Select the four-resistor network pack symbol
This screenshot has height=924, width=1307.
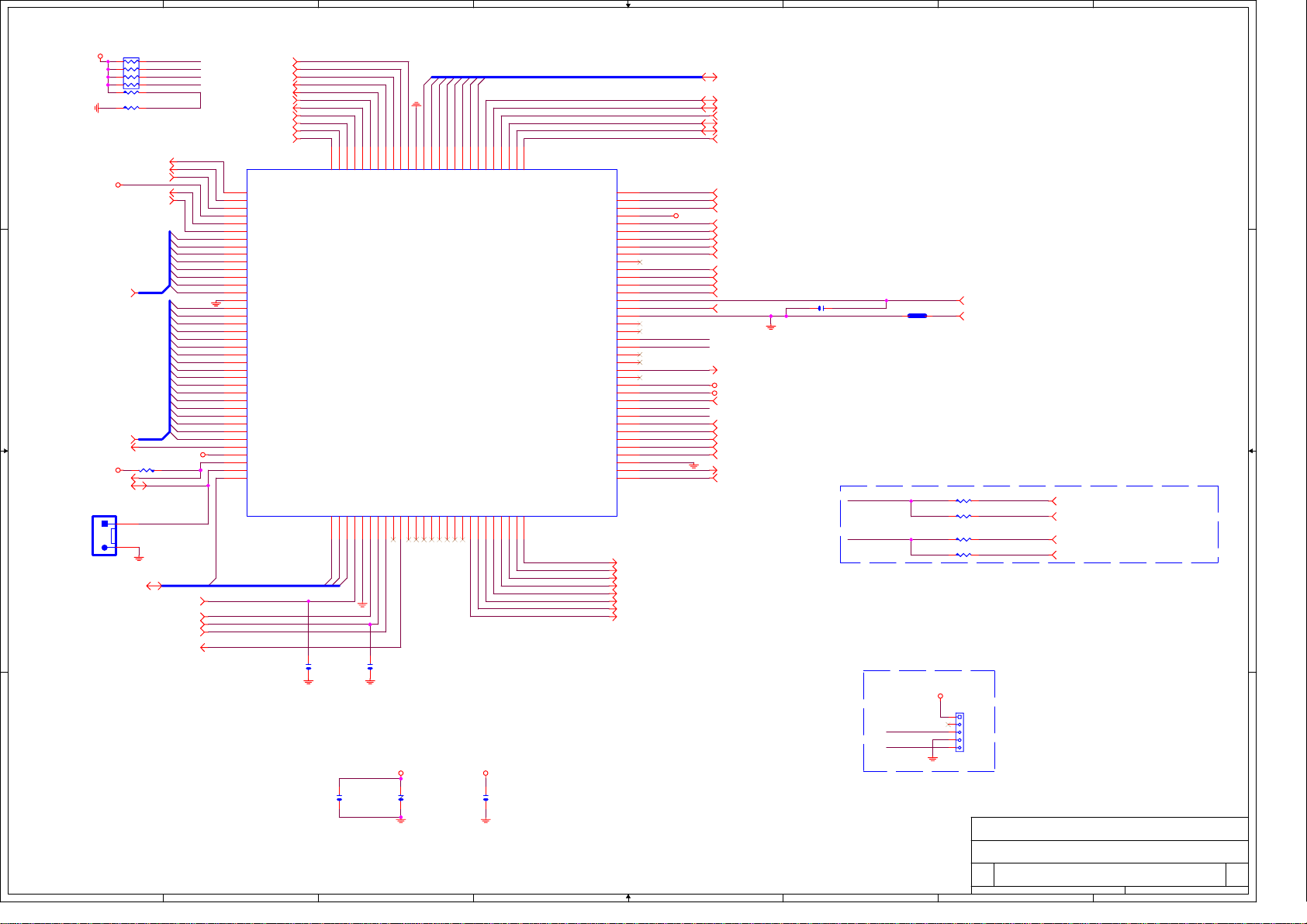[x=131, y=73]
